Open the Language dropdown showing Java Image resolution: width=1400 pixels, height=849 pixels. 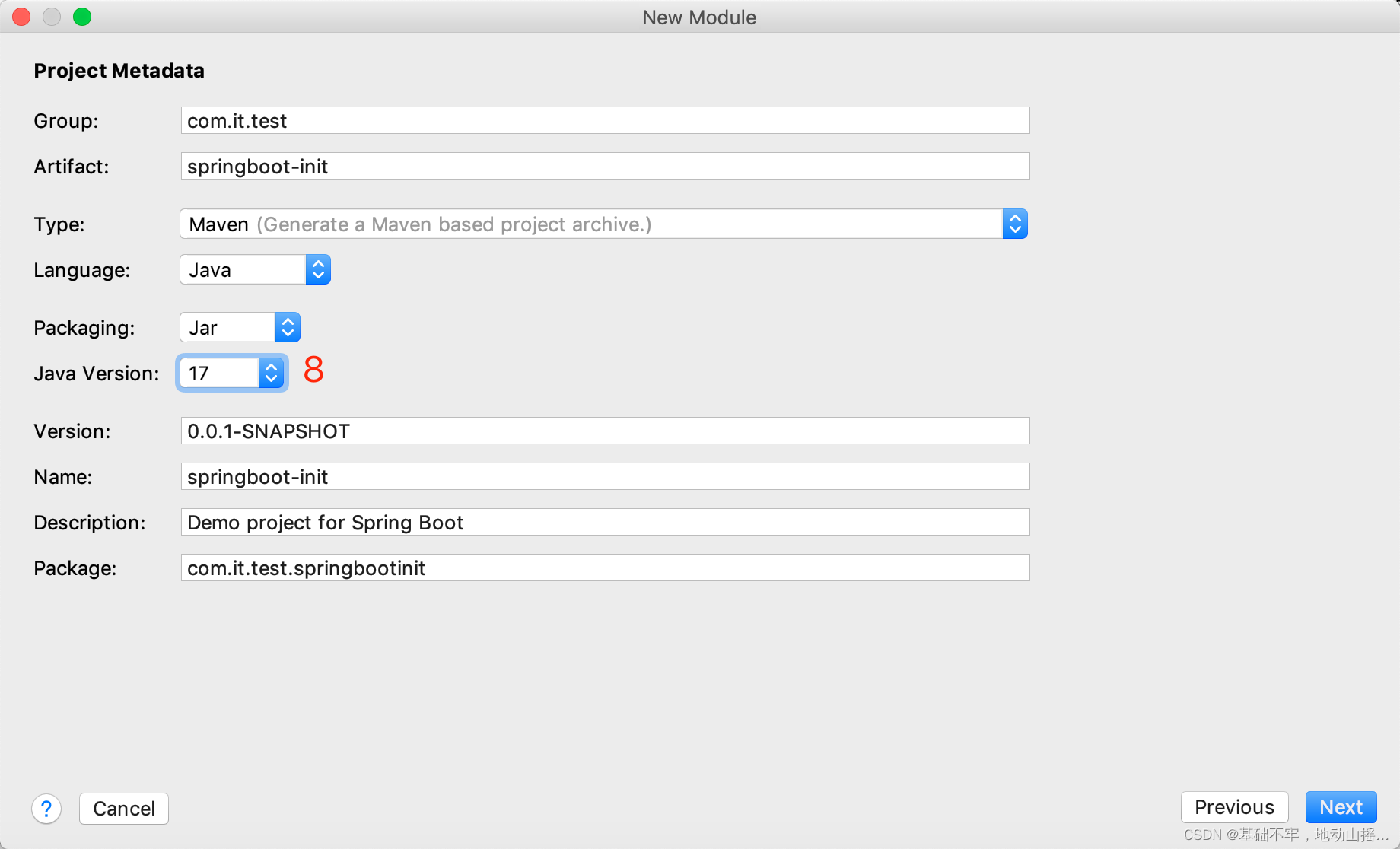click(256, 270)
